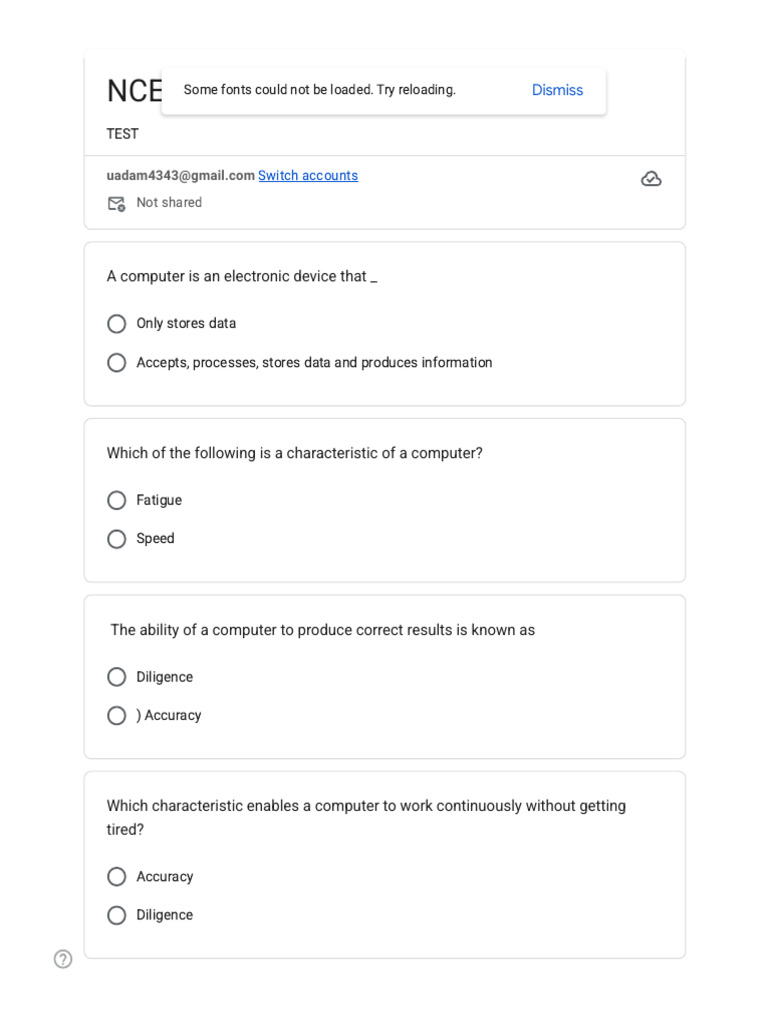Image resolution: width=768 pixels, height=1024 pixels.
Task: Click the uadam4343@gmail.com account text
Action: 180,176
